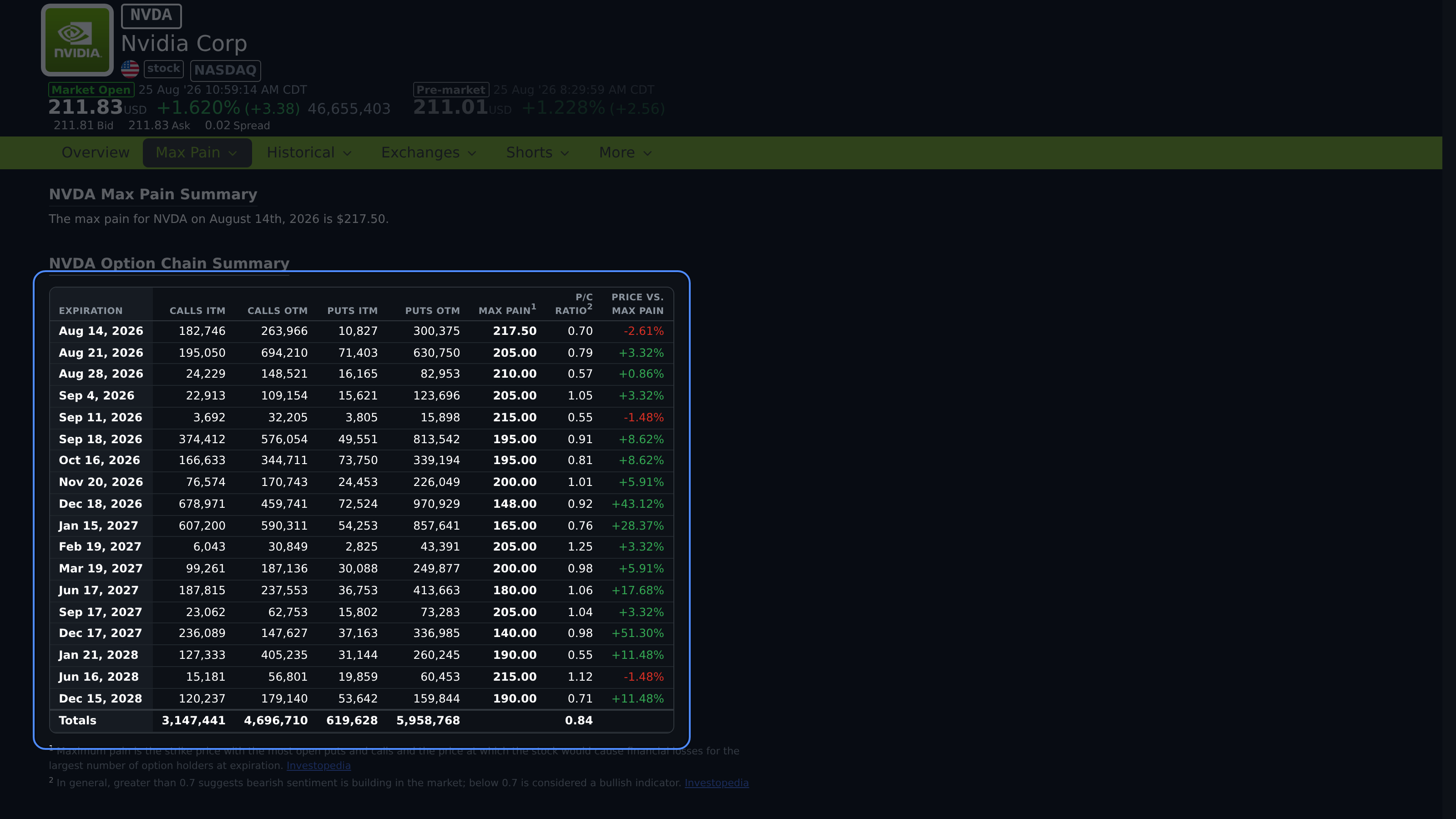This screenshot has width=1456, height=819.
Task: Select the Aug 21, 2026 expiration row
Action: 362,353
